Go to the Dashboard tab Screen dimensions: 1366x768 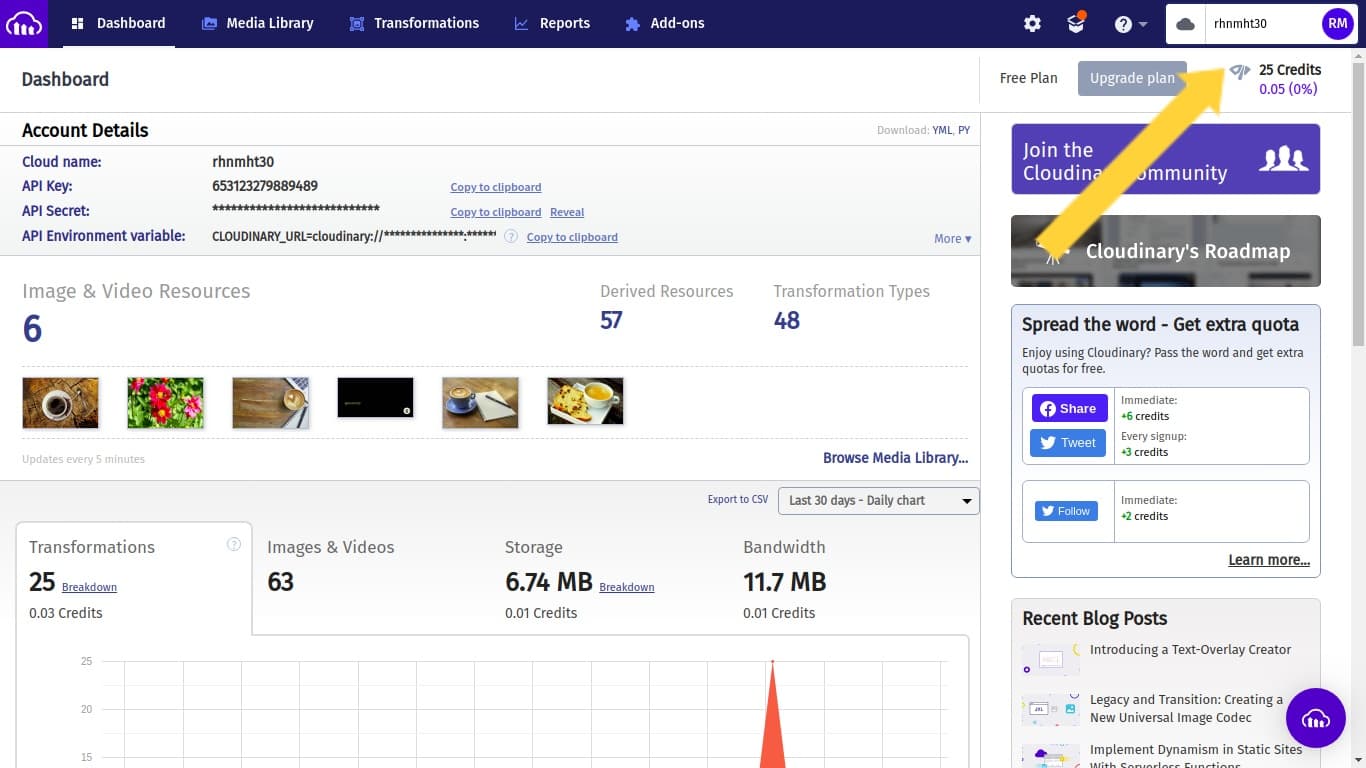(119, 23)
